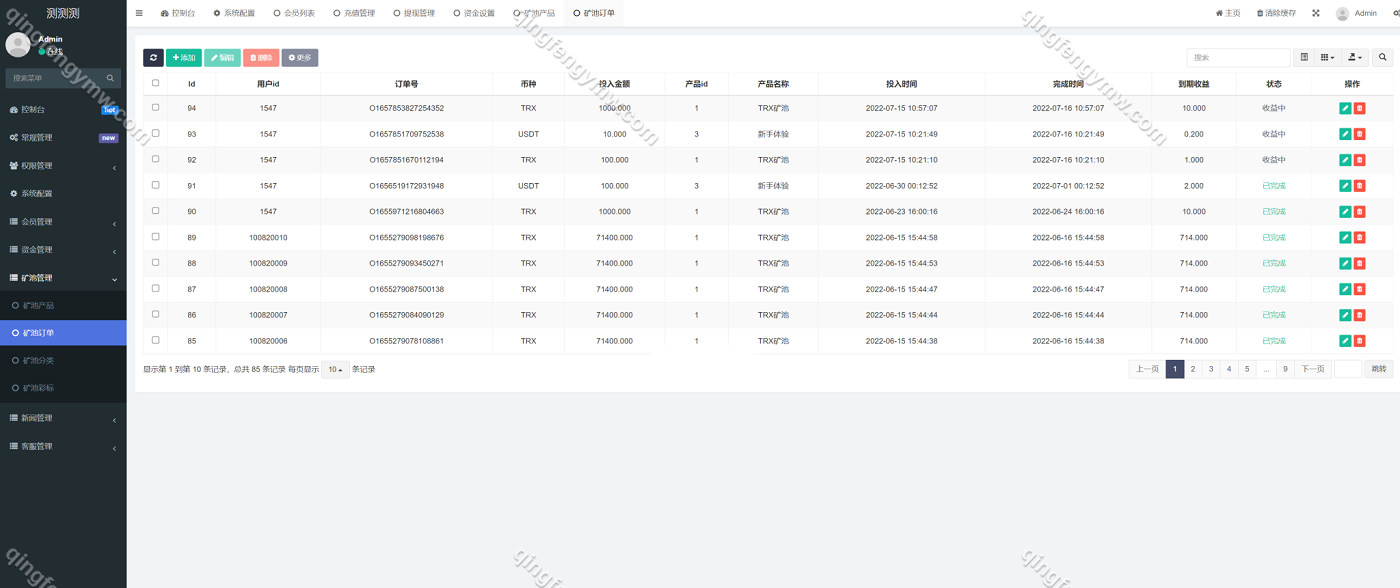Delete order row with Id 93
This screenshot has height=588, width=1400.
click(1359, 134)
